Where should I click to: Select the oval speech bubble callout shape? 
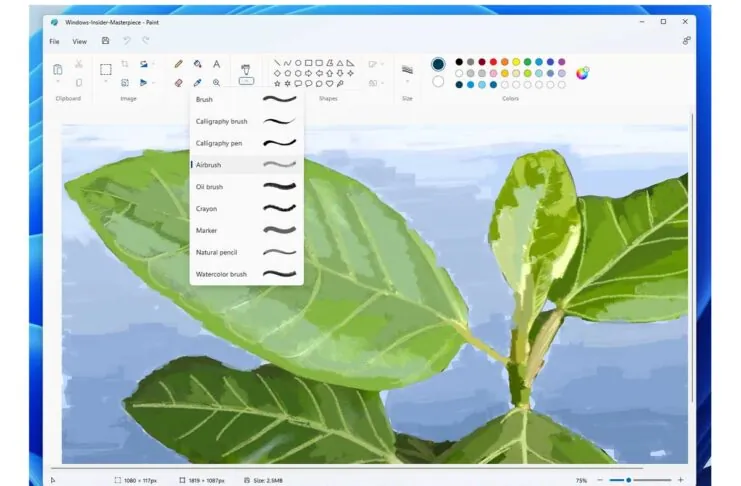click(x=308, y=84)
